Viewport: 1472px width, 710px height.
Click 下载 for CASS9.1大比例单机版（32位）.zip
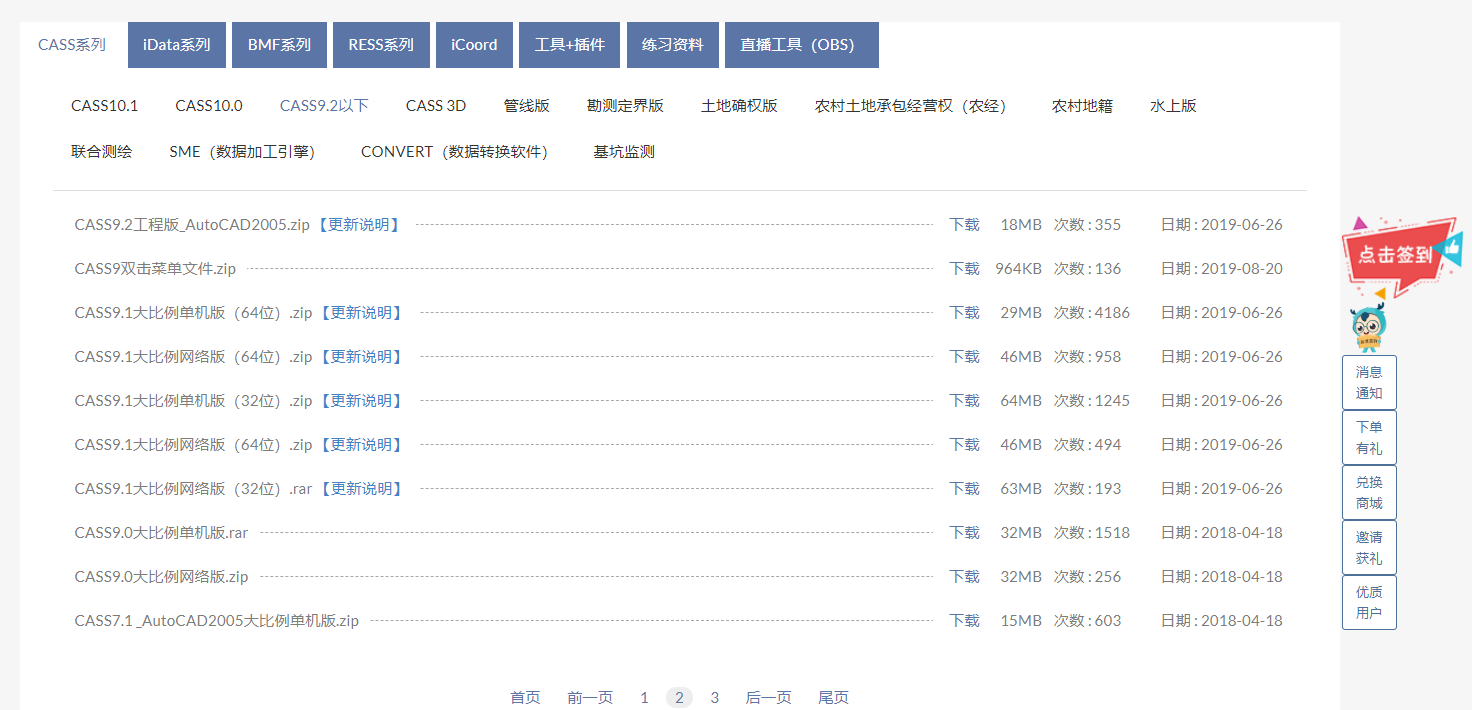point(964,401)
